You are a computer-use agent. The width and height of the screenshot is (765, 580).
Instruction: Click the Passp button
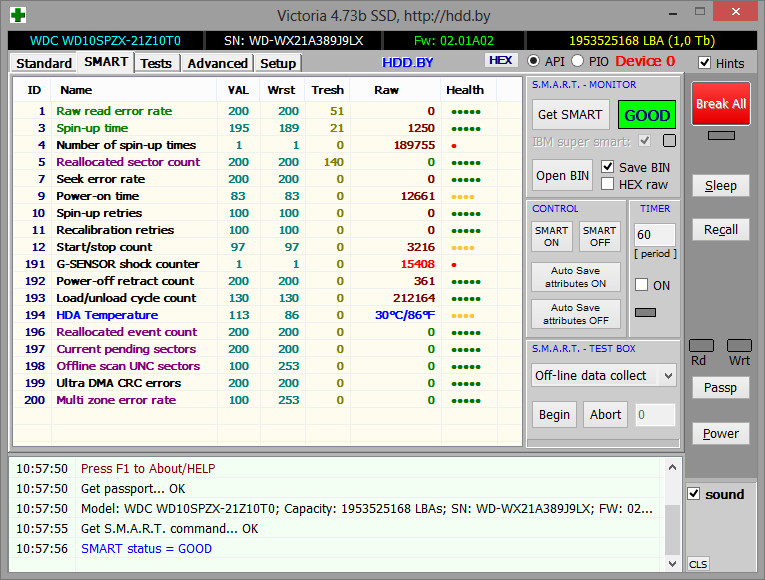721,388
